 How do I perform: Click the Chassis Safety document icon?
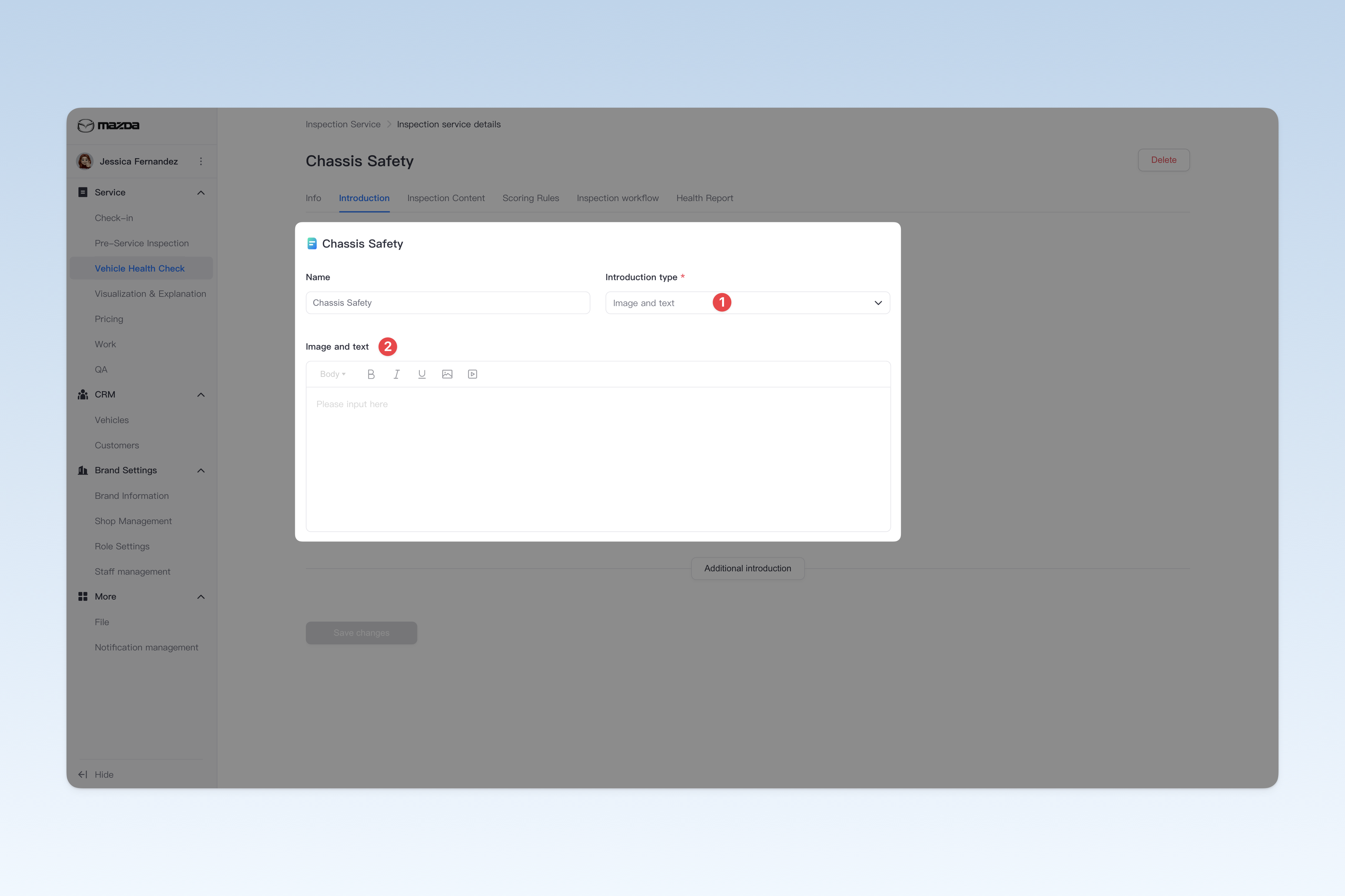tap(312, 244)
